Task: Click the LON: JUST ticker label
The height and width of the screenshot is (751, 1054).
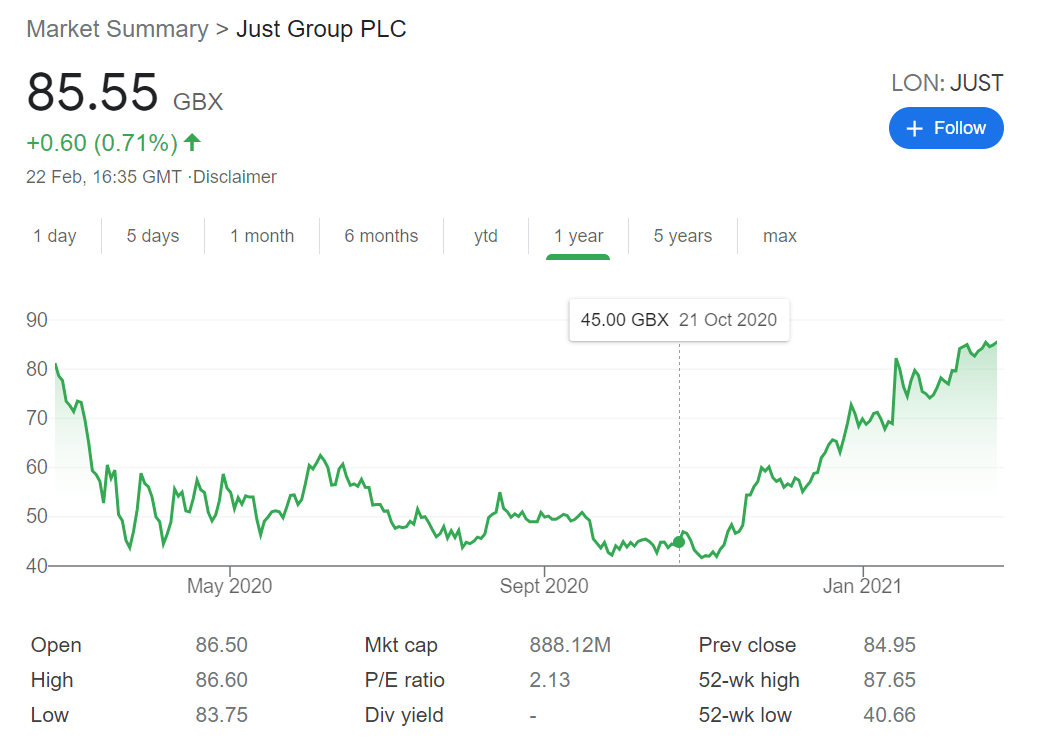Action: coord(947,83)
